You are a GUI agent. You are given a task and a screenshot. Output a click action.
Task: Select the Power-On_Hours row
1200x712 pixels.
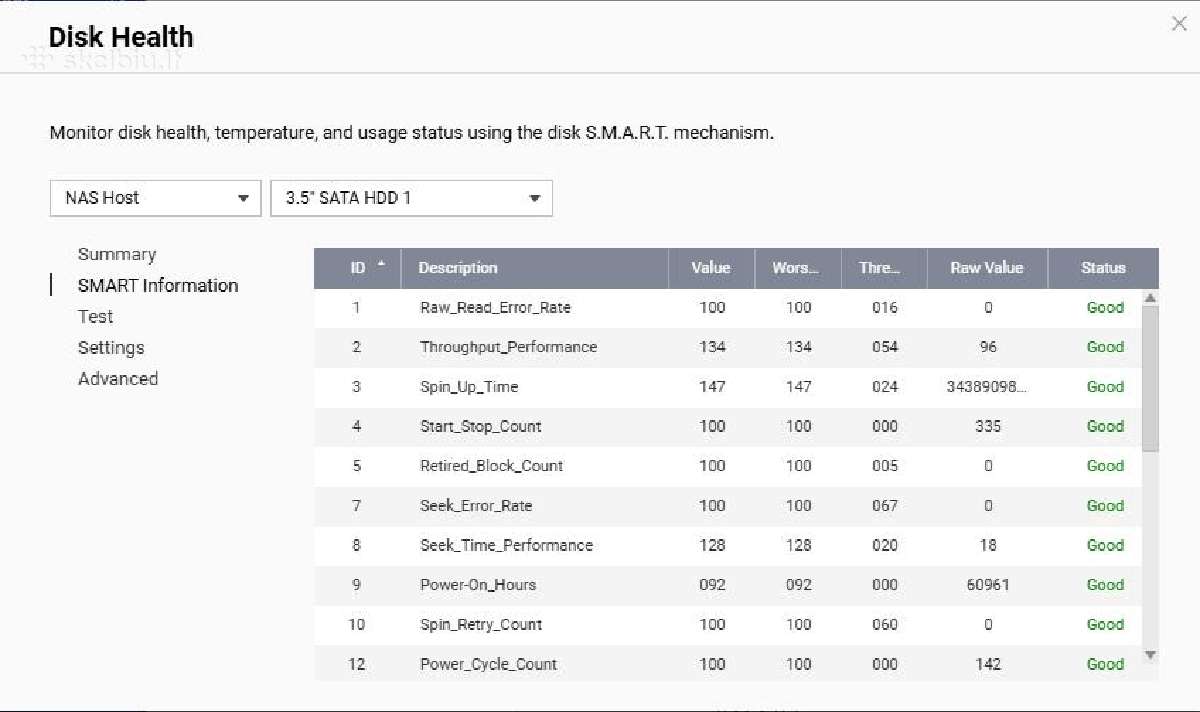(x=728, y=585)
